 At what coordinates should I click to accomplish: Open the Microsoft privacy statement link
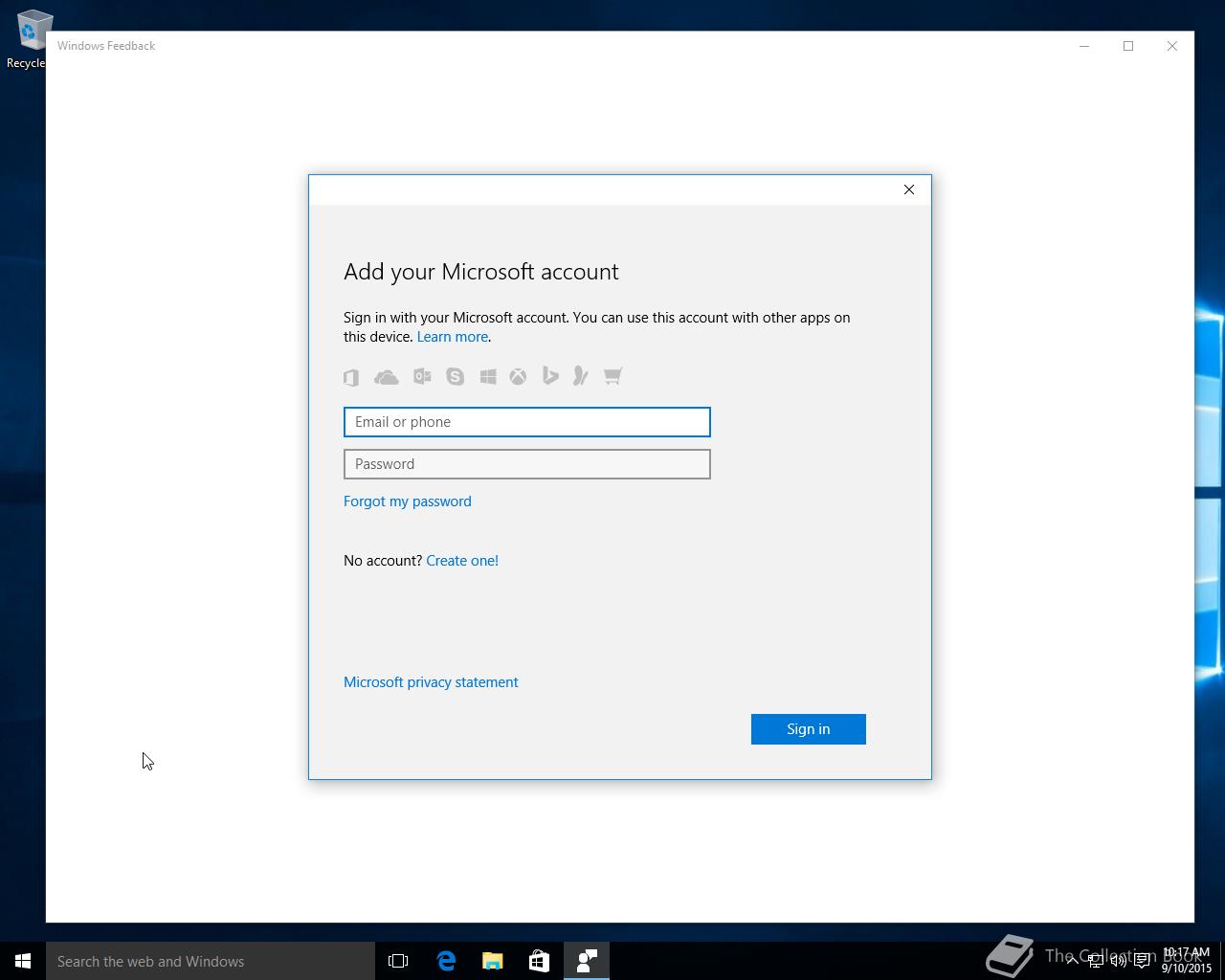pyautogui.click(x=431, y=682)
